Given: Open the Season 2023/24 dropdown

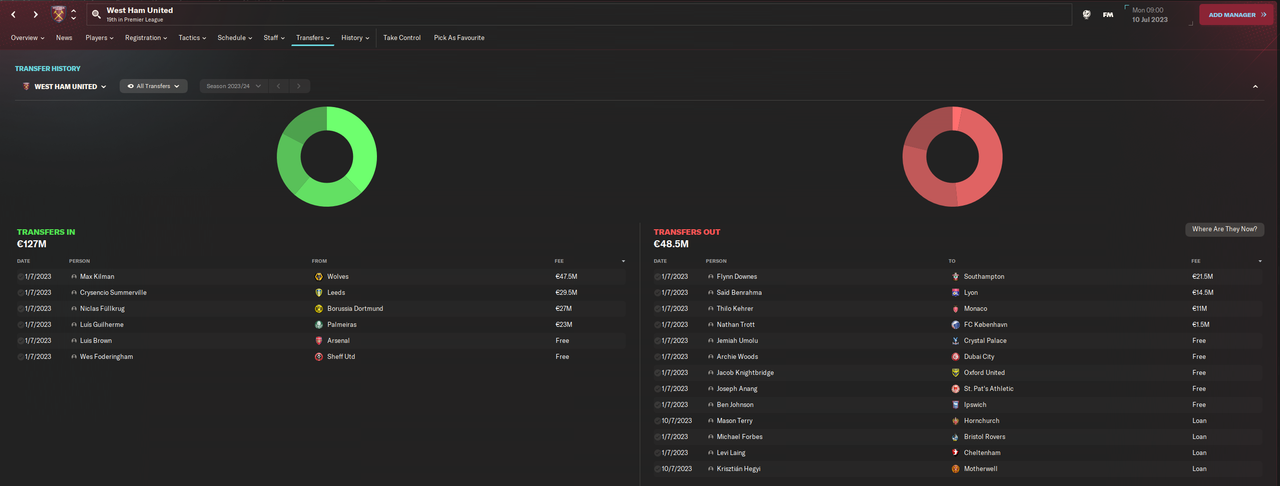Looking at the screenshot, I should tap(233, 86).
